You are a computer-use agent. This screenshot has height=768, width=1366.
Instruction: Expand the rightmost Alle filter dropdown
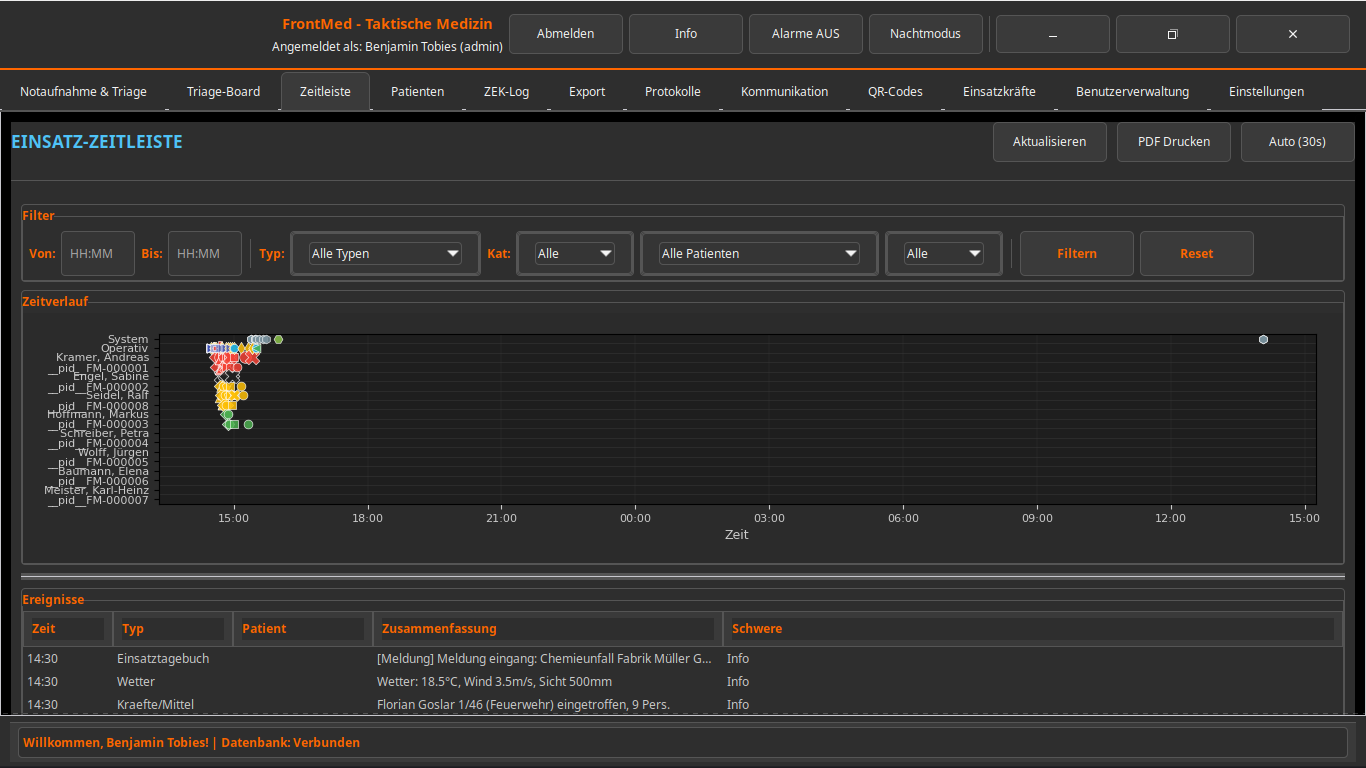pyautogui.click(x=944, y=254)
